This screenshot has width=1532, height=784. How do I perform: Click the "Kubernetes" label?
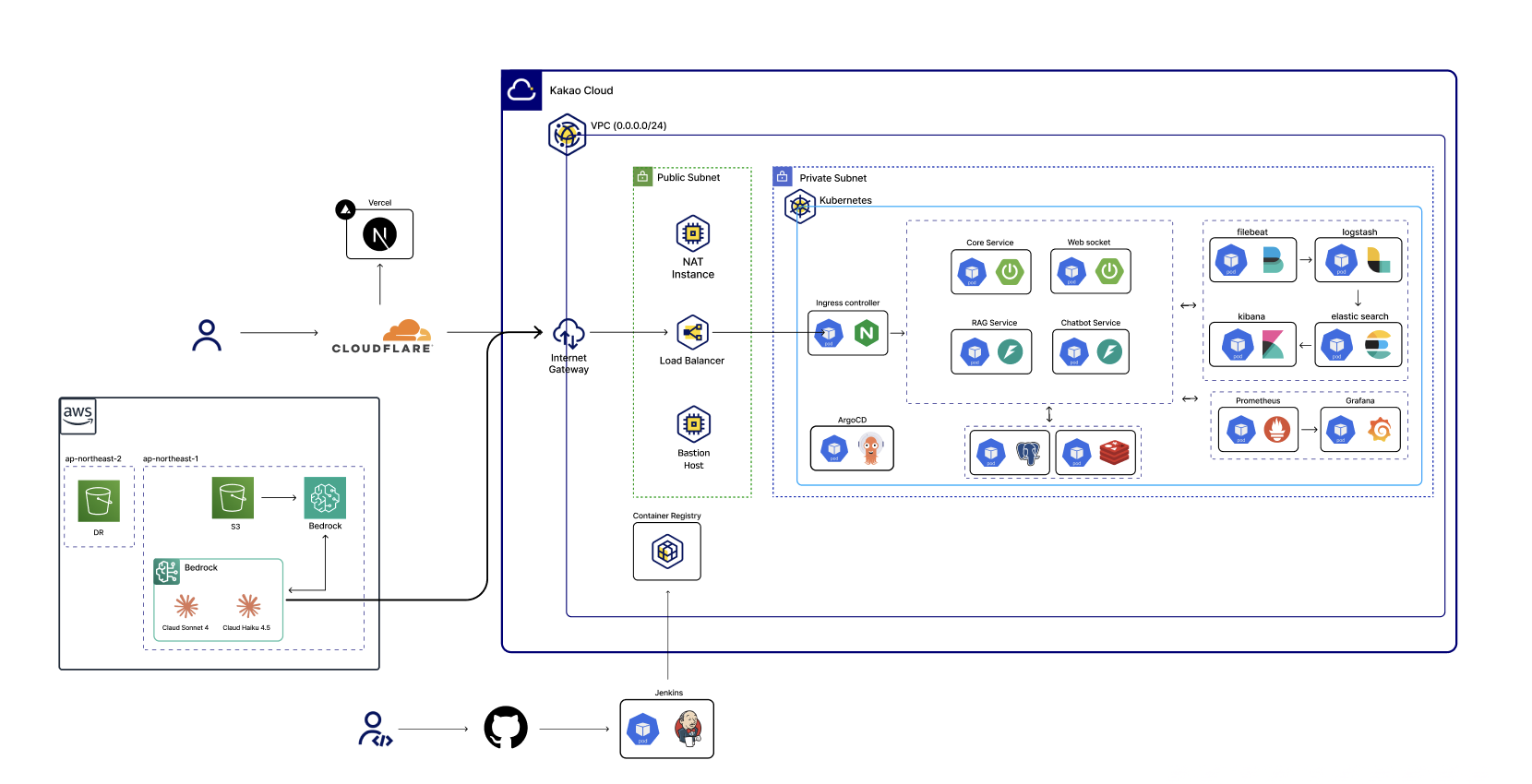pos(845,200)
